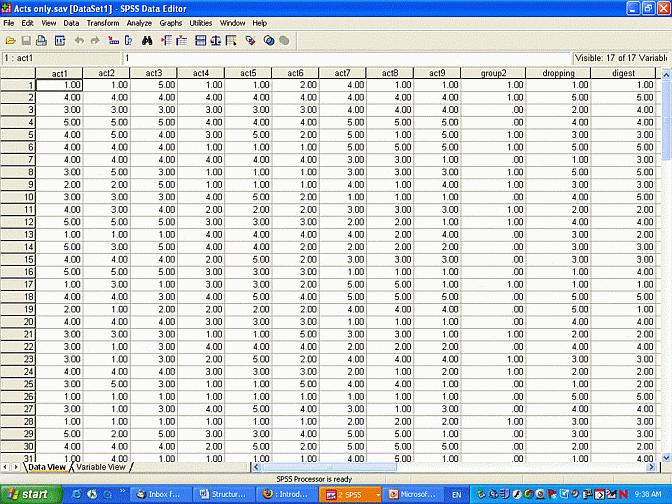Open the Microsof... PowerPoint taskbar button
The image size is (672, 504).
[x=412, y=494]
